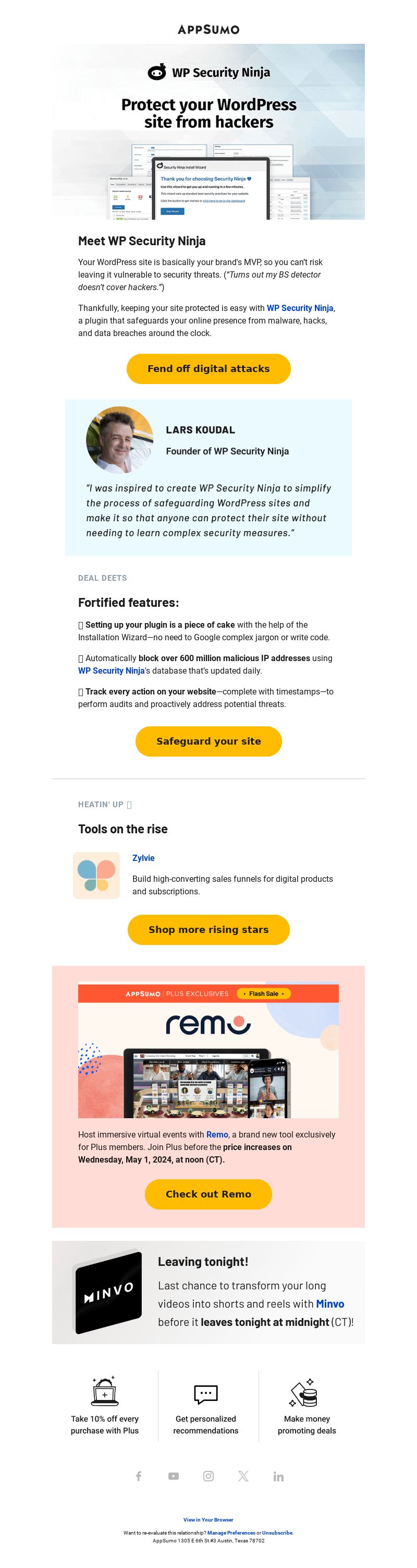The height and width of the screenshot is (1568, 417).
Task: Open the LinkedIn social icon
Action: [278, 1476]
